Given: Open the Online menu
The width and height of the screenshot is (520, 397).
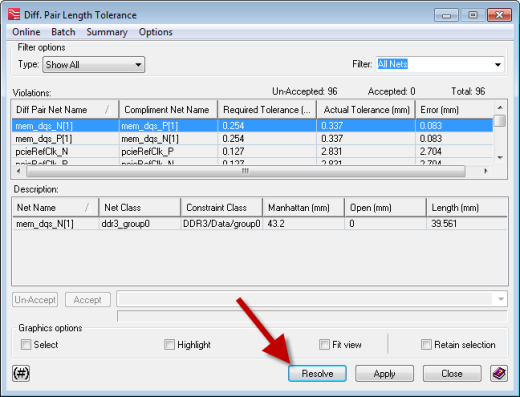Looking at the screenshot, I should click(26, 32).
